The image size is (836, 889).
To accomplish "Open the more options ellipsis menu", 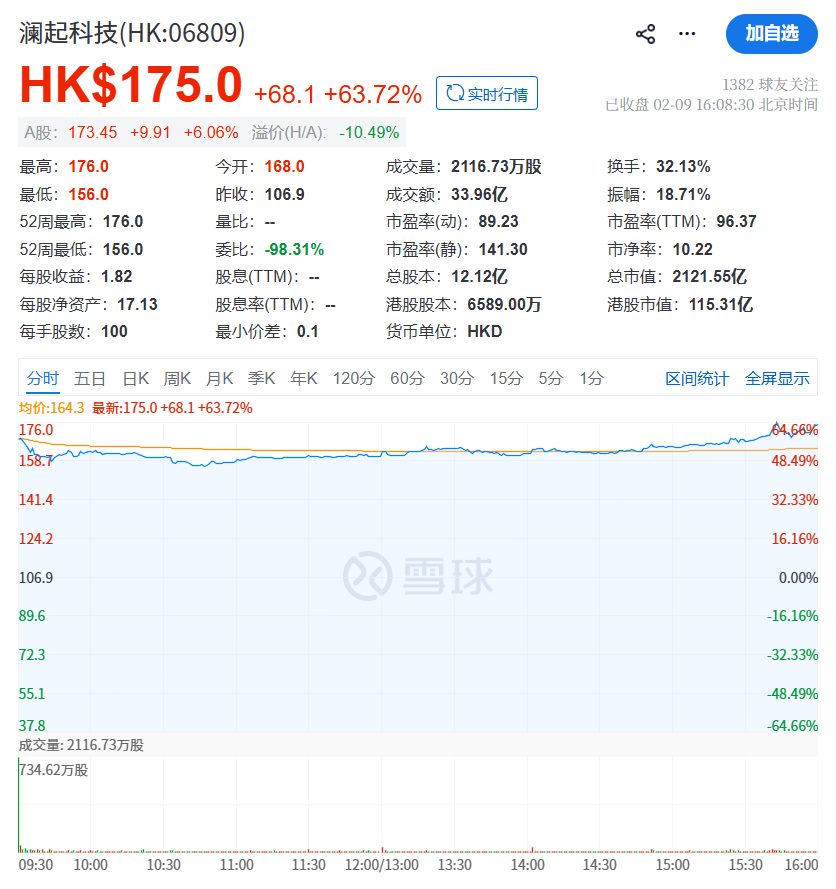I will pyautogui.click(x=687, y=34).
